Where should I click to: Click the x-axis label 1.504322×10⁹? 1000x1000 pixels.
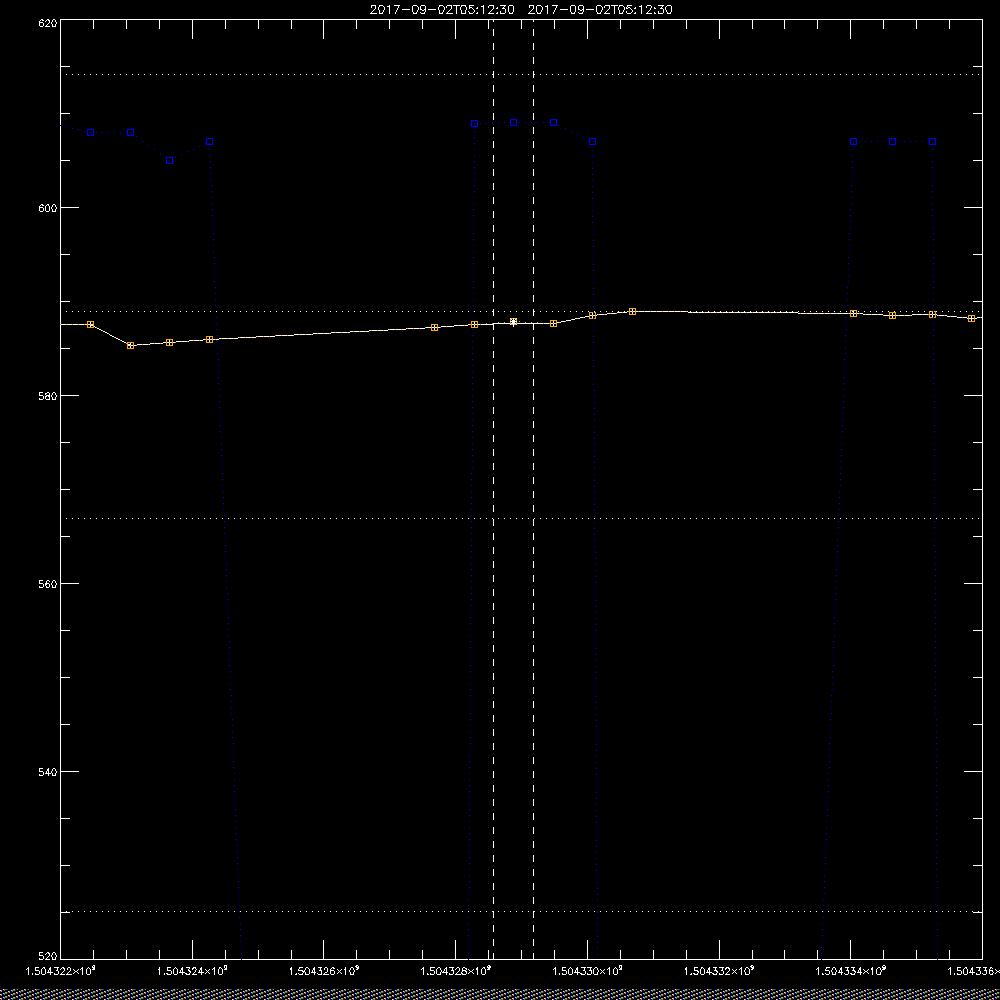tap(61, 971)
